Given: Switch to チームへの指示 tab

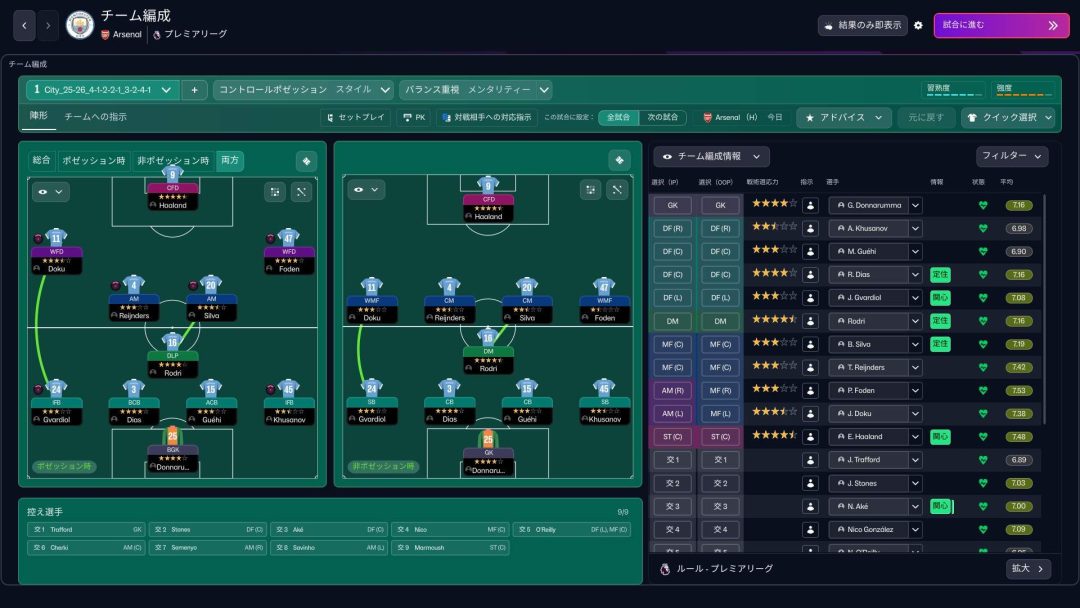Looking at the screenshot, I should click(x=95, y=117).
